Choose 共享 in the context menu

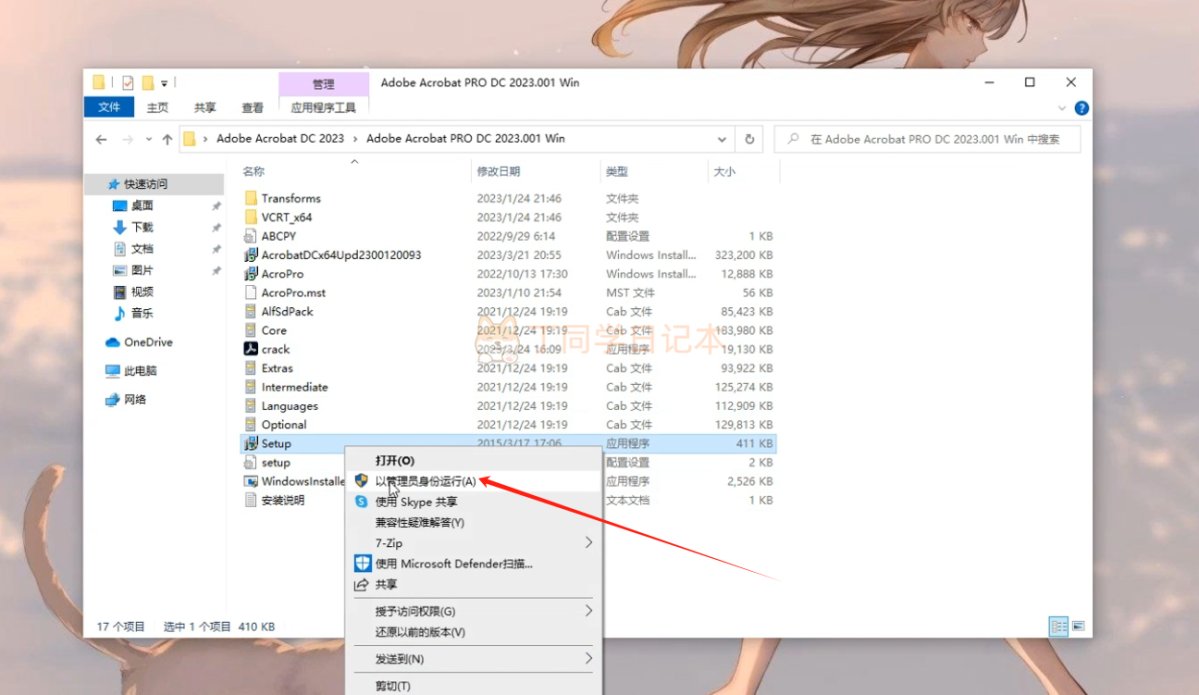click(x=473, y=584)
